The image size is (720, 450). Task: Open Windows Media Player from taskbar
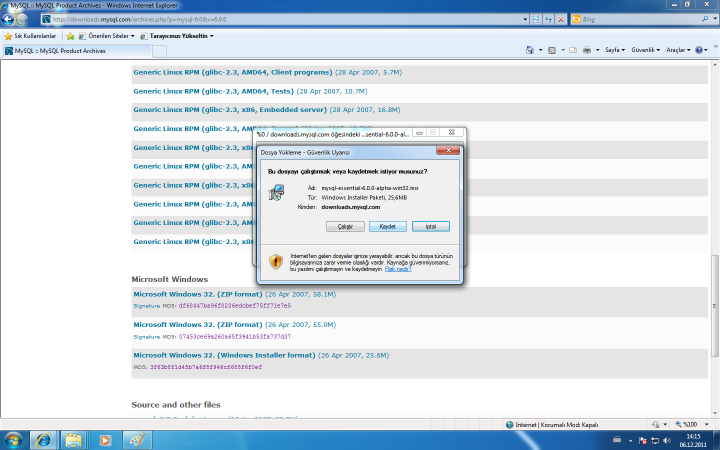pyautogui.click(x=103, y=439)
